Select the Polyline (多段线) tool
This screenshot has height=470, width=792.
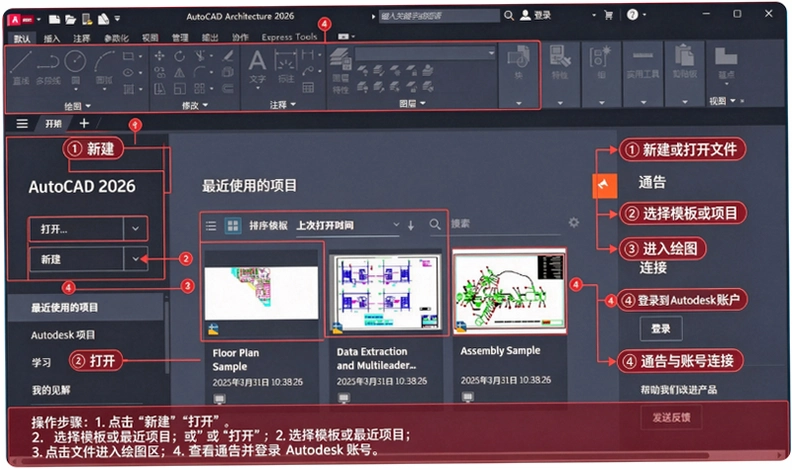point(48,67)
